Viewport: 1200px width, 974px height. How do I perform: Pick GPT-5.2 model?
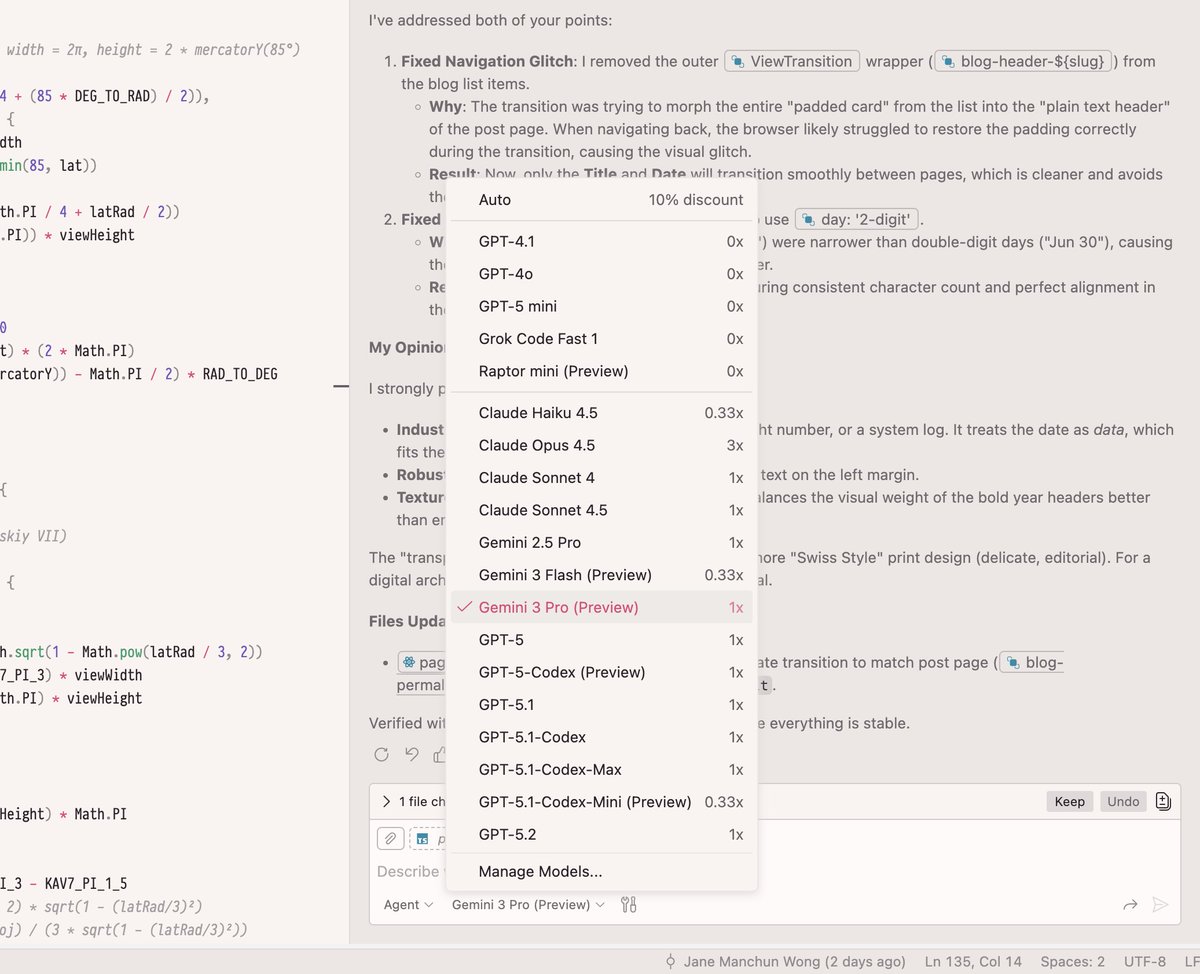pos(601,834)
